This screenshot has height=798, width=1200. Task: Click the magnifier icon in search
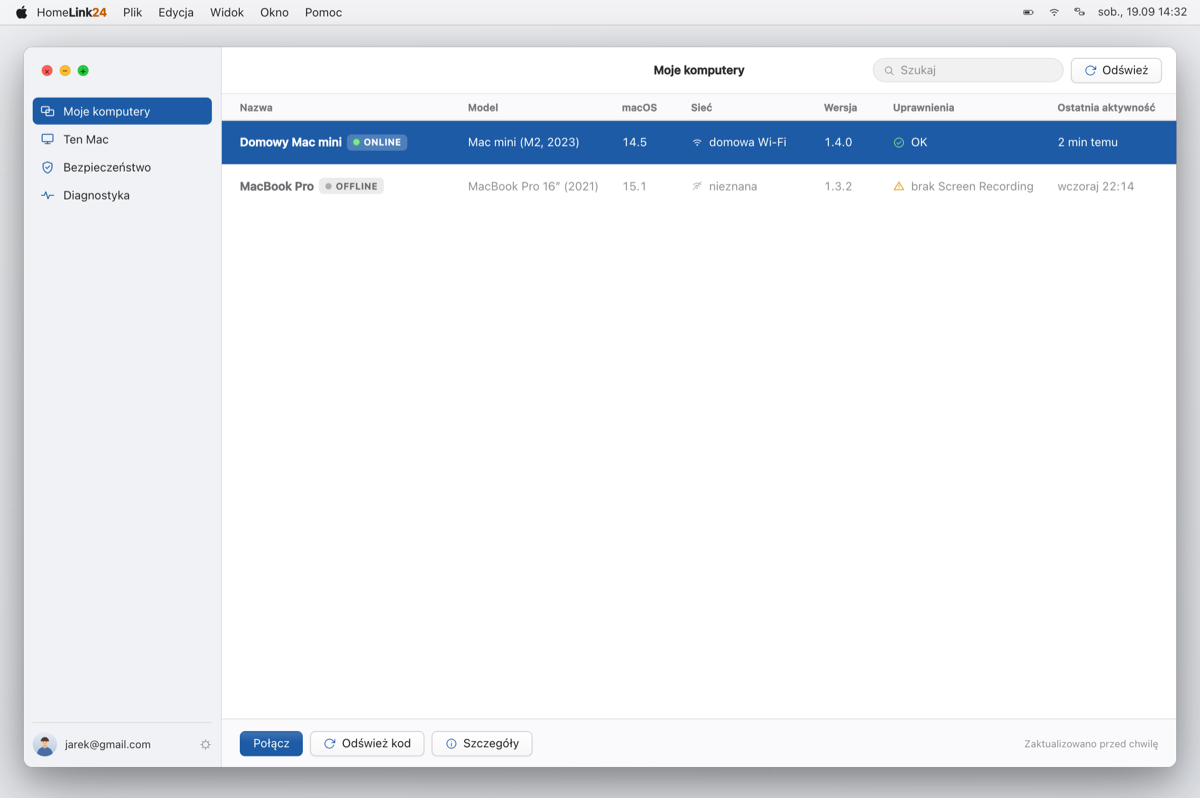[888, 71]
